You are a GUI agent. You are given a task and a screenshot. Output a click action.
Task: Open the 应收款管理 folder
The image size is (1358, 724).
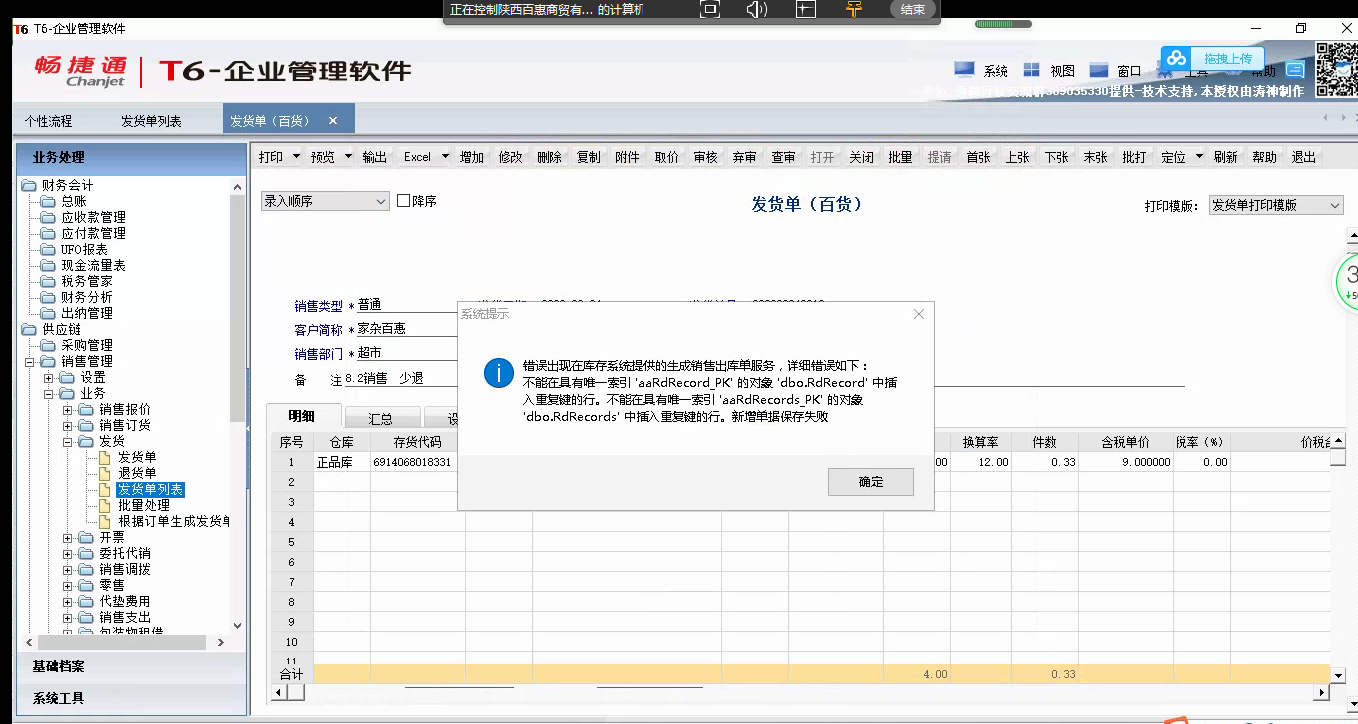93,217
